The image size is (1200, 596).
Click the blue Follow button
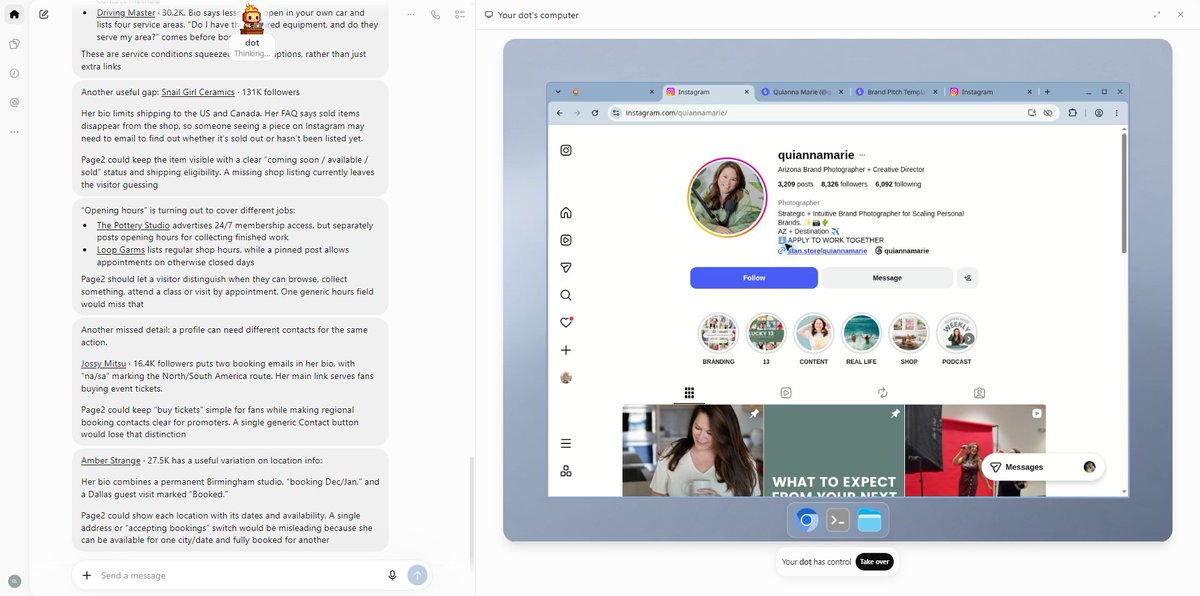click(x=754, y=278)
